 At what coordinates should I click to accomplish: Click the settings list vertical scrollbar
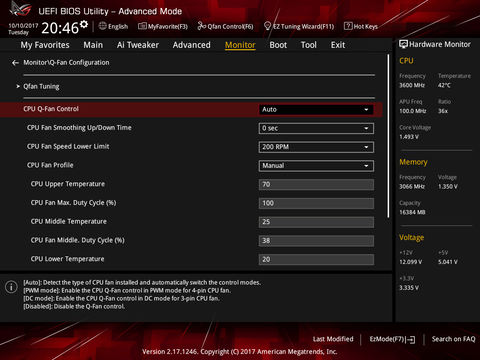(x=388, y=136)
